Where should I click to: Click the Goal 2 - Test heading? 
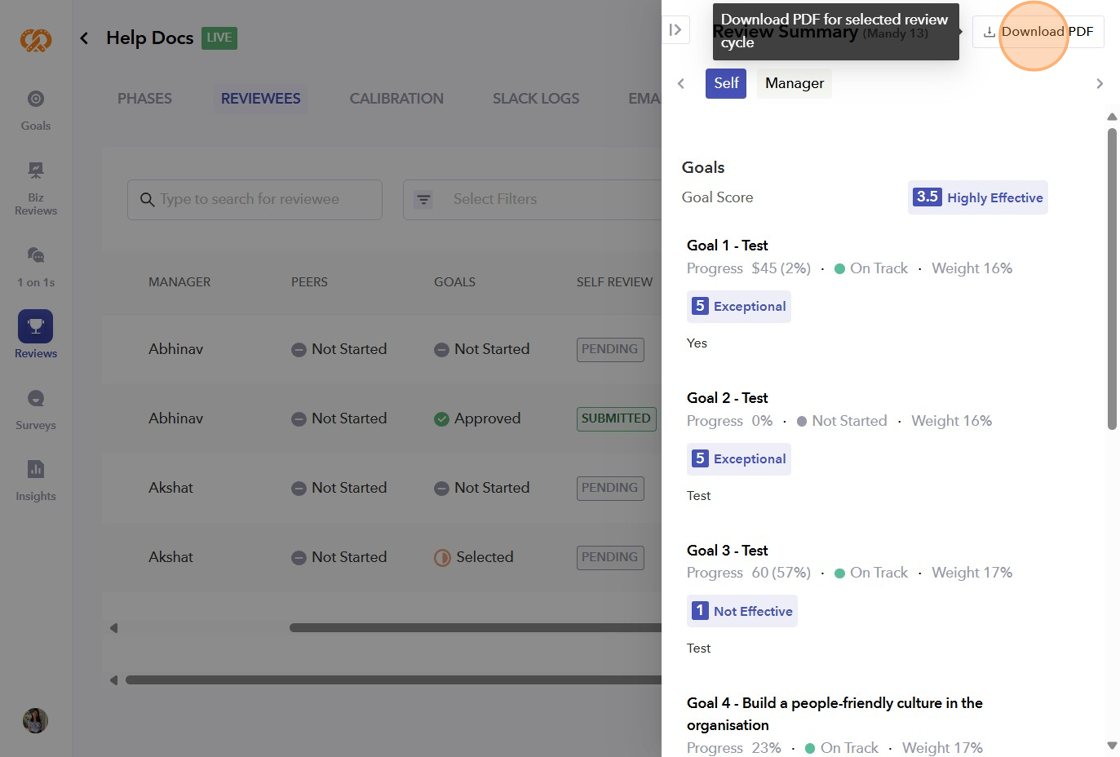point(727,398)
